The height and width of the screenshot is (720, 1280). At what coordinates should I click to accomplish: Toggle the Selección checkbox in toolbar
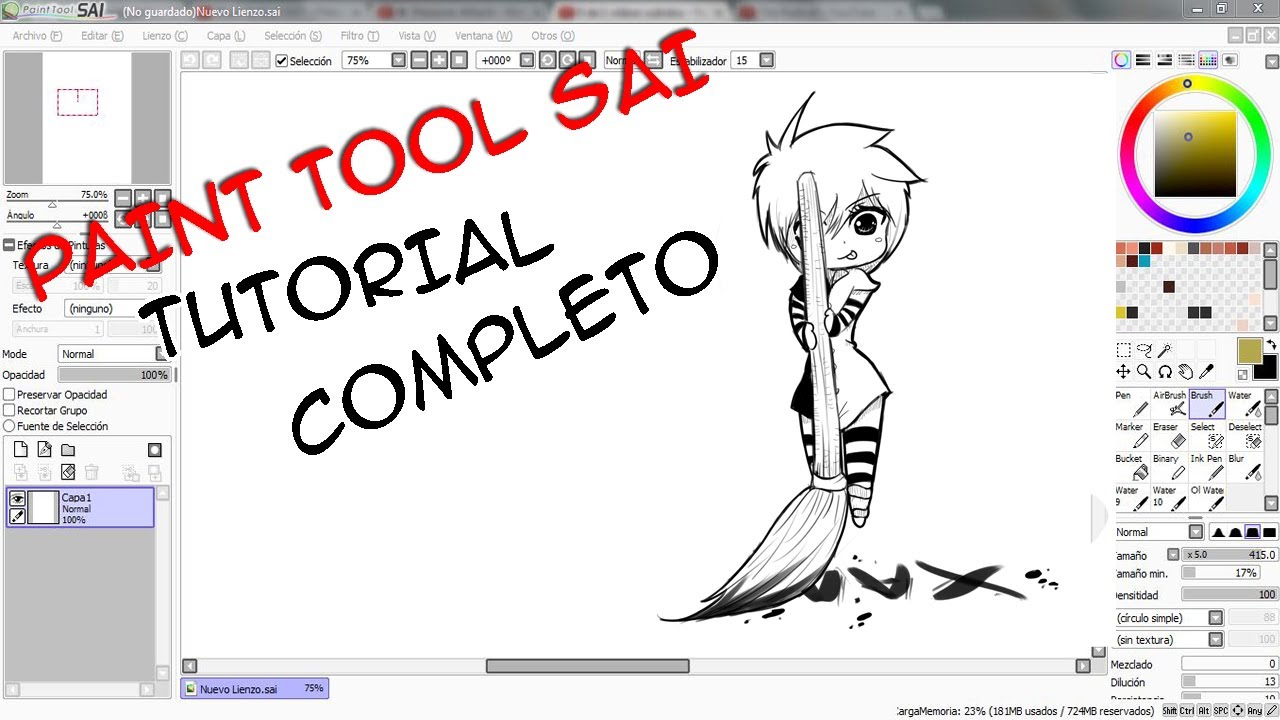(282, 61)
